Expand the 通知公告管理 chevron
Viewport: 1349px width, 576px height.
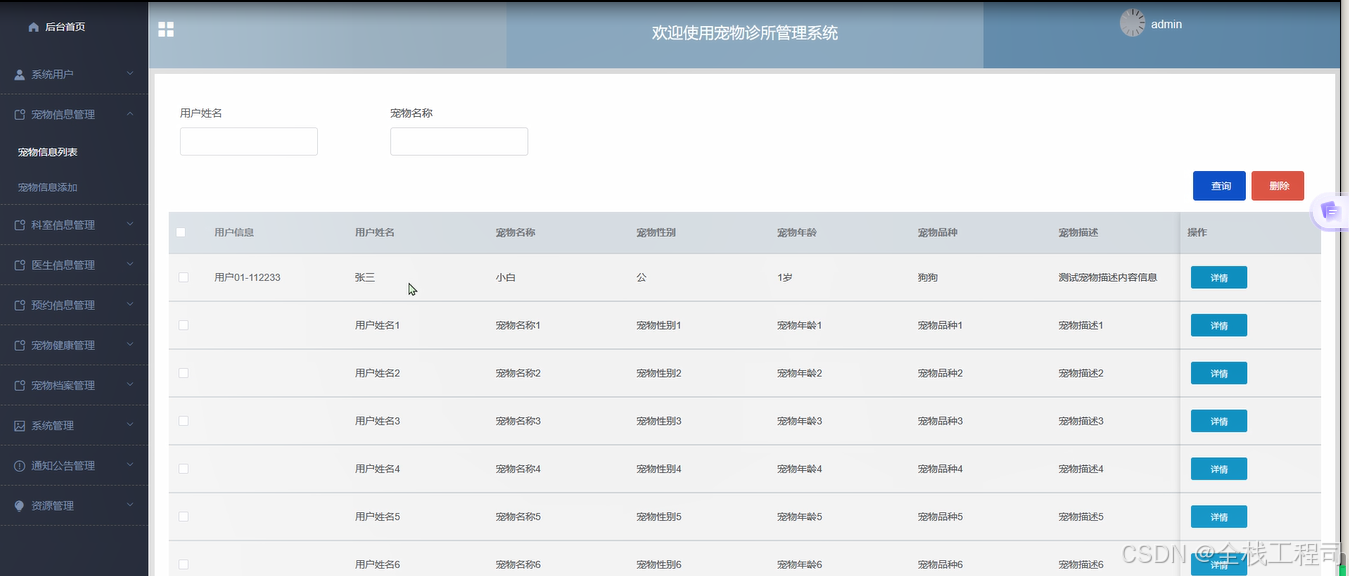point(131,464)
